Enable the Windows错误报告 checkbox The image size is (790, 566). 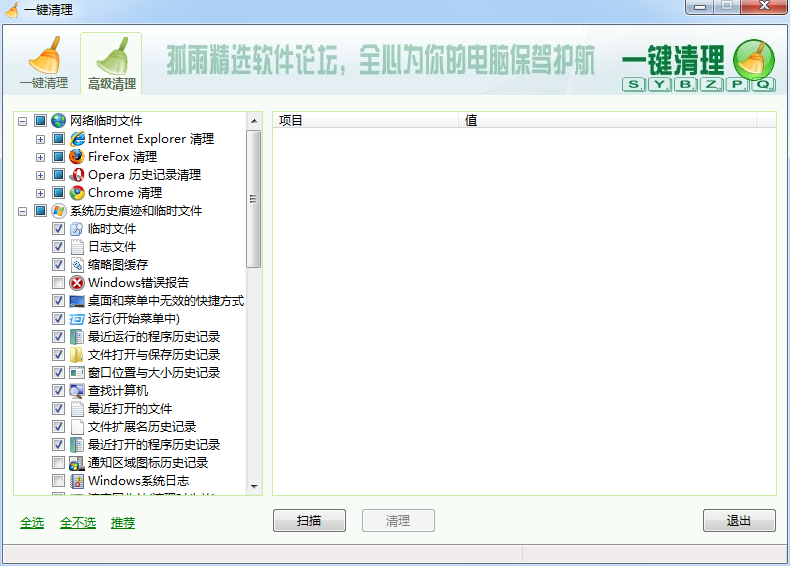58,283
